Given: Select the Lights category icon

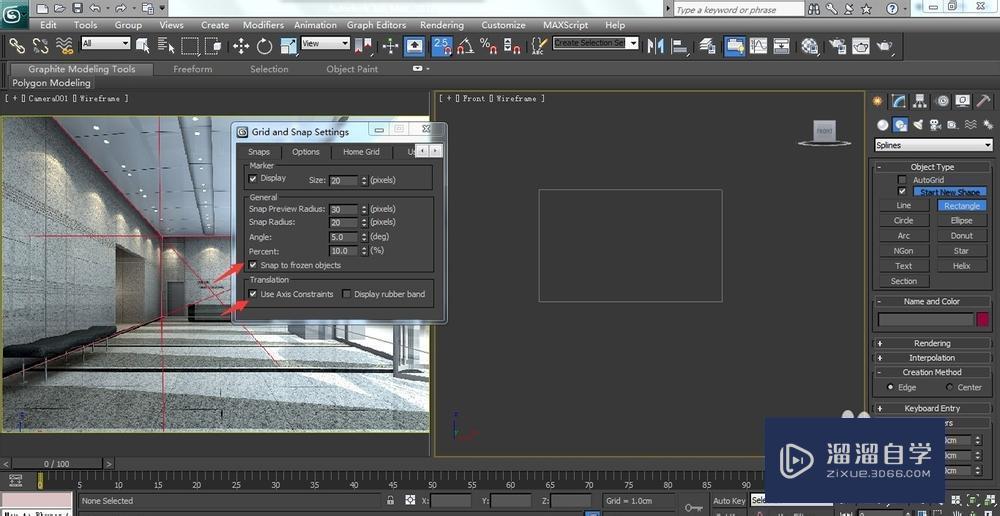Looking at the screenshot, I should (x=918, y=125).
